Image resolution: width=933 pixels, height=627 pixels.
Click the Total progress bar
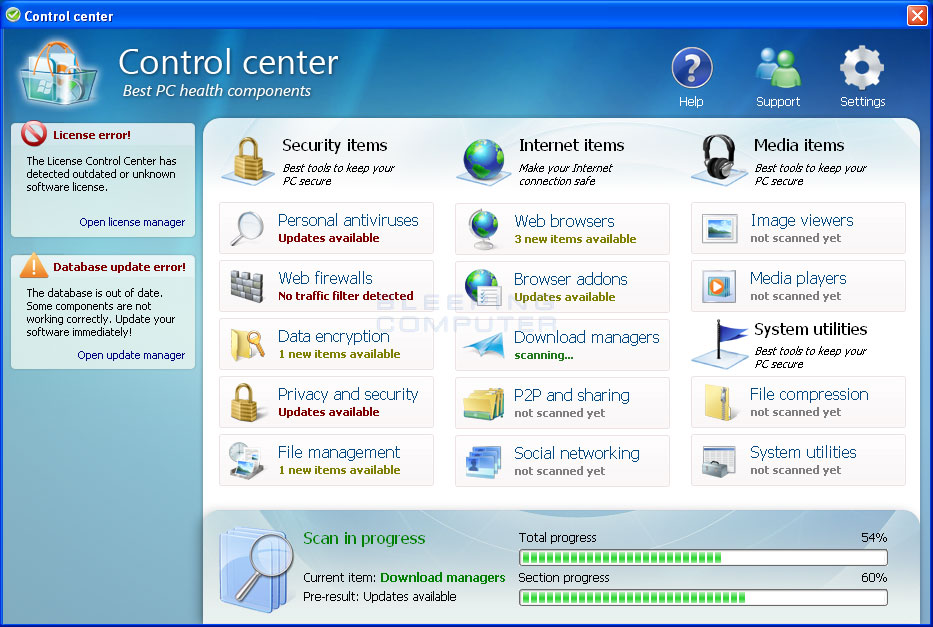point(703,557)
